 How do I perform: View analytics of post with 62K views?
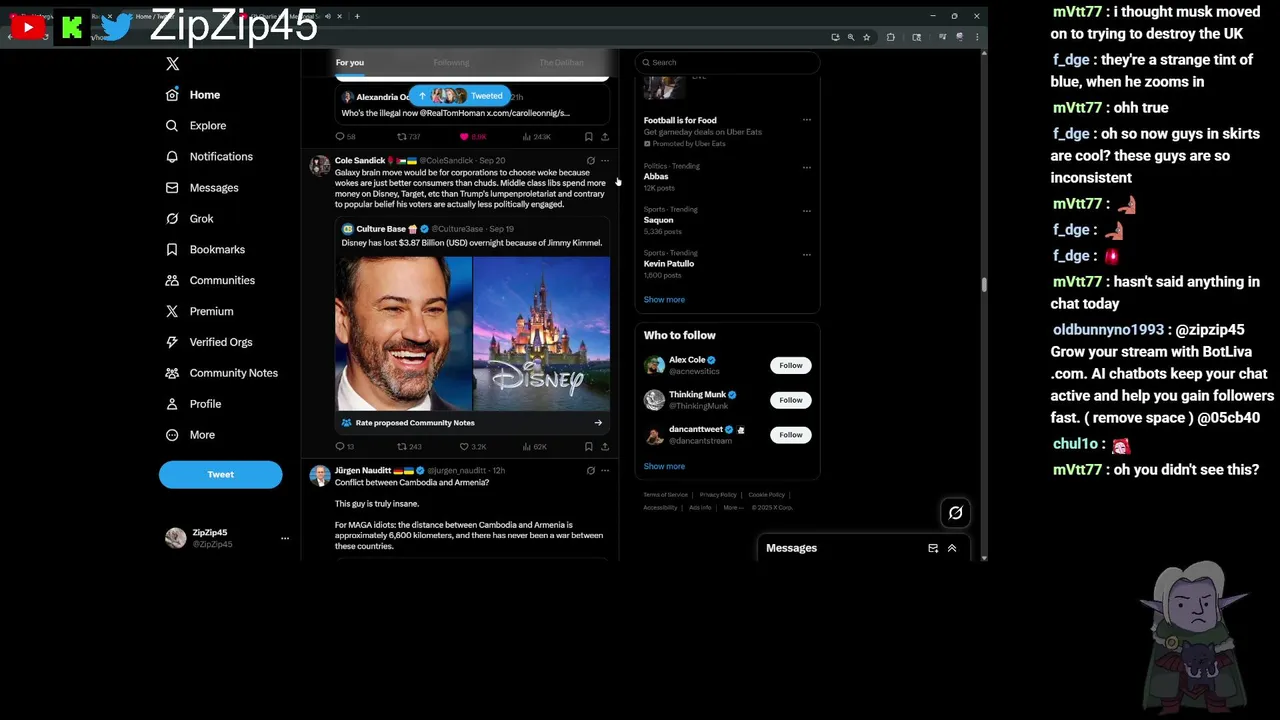point(535,447)
